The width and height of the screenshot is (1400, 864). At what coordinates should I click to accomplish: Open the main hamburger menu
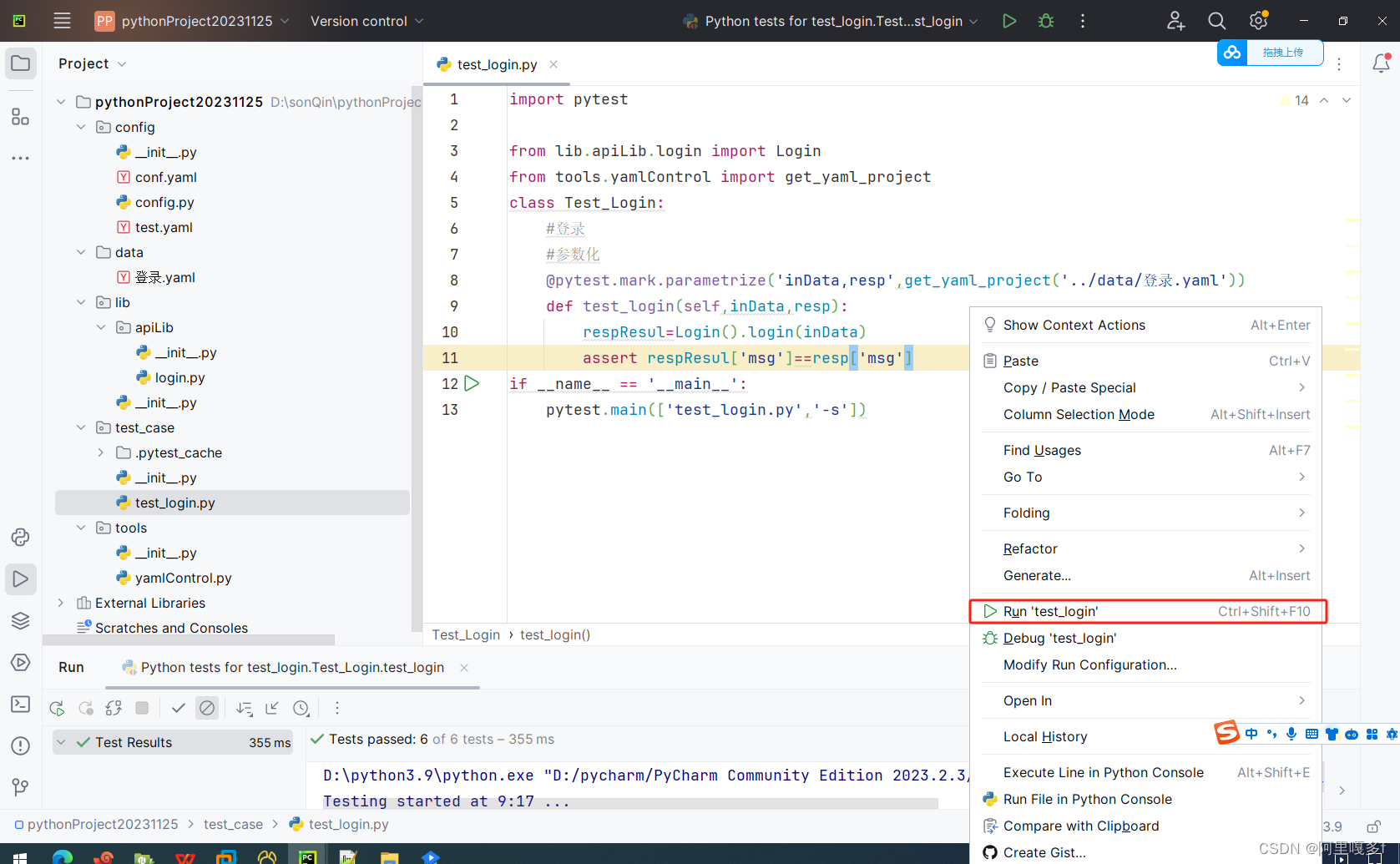(62, 21)
